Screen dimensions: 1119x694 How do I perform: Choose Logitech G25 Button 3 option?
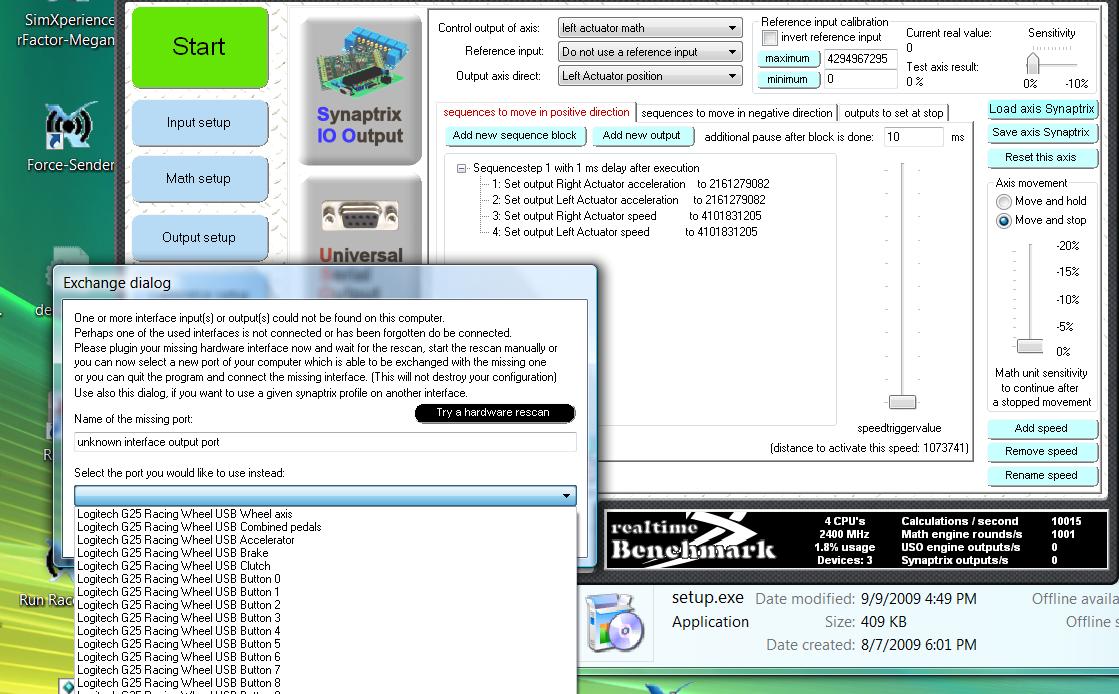pyautogui.click(x=325, y=618)
